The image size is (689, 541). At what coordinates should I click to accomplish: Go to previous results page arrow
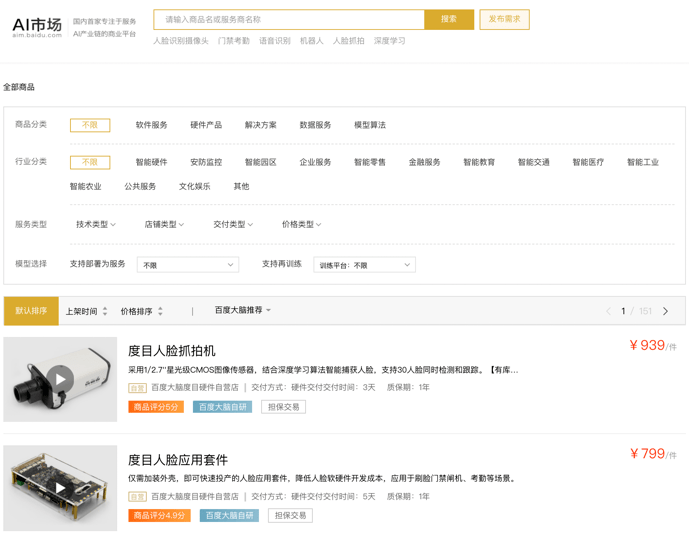609,311
